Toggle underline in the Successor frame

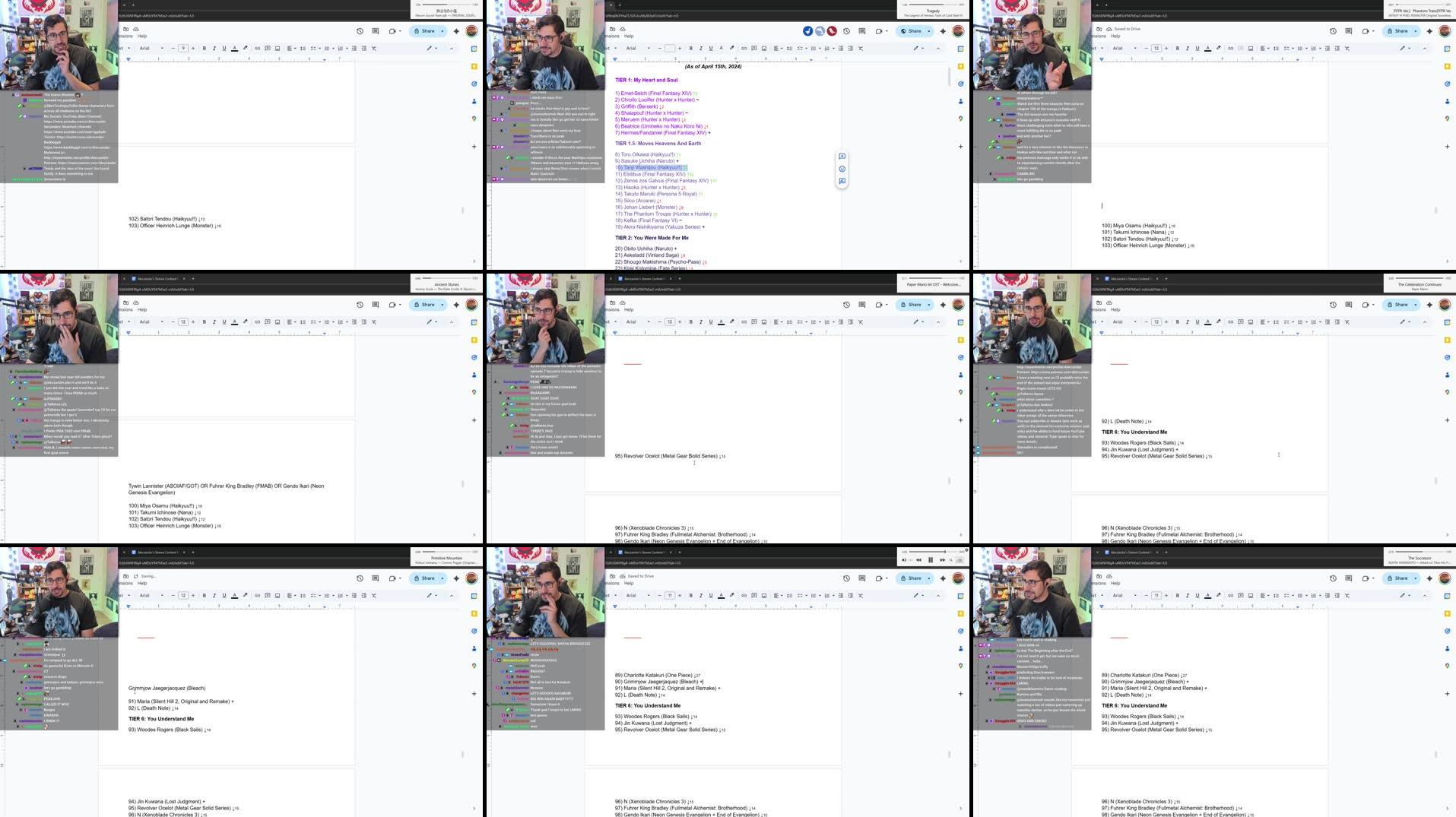(x=1197, y=596)
